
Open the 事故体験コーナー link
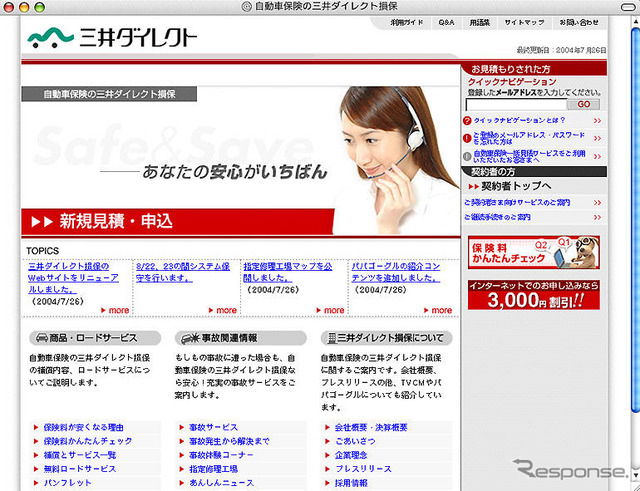(221, 455)
